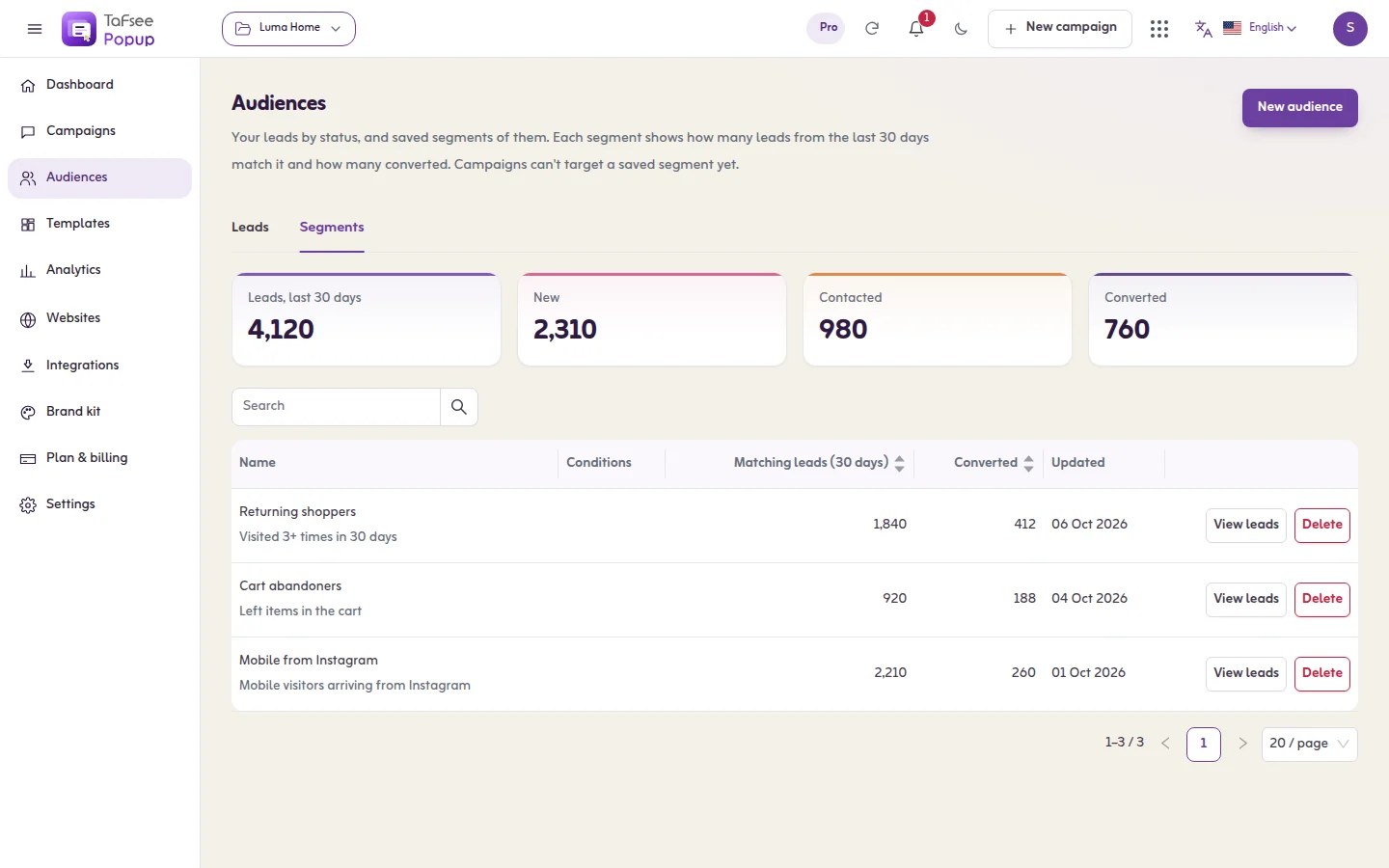Delete the Returning shoppers segment
Image resolution: width=1389 pixels, height=868 pixels.
click(1321, 525)
